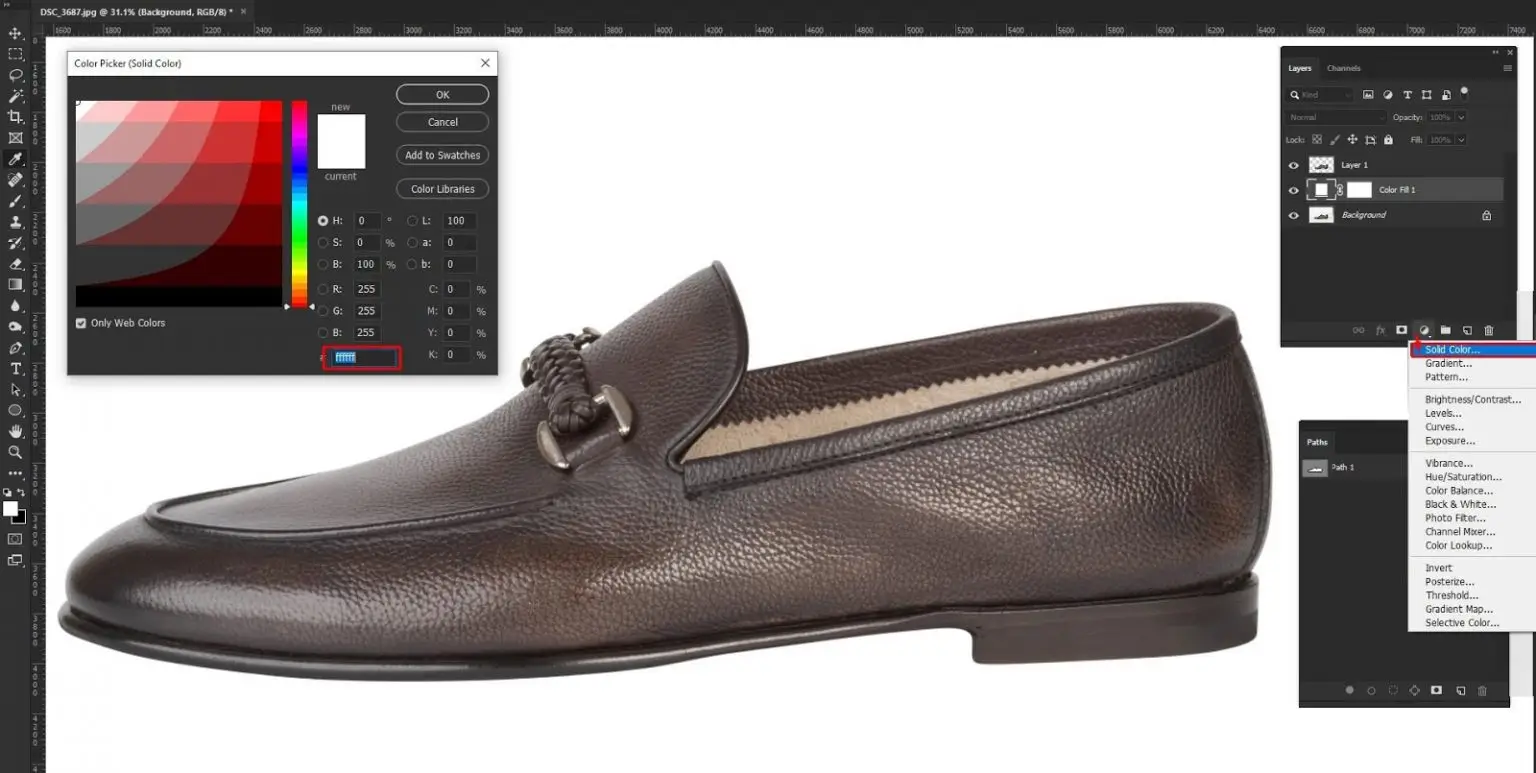
Task: Open the layer Kind filter dropdown
Action: point(1320,95)
